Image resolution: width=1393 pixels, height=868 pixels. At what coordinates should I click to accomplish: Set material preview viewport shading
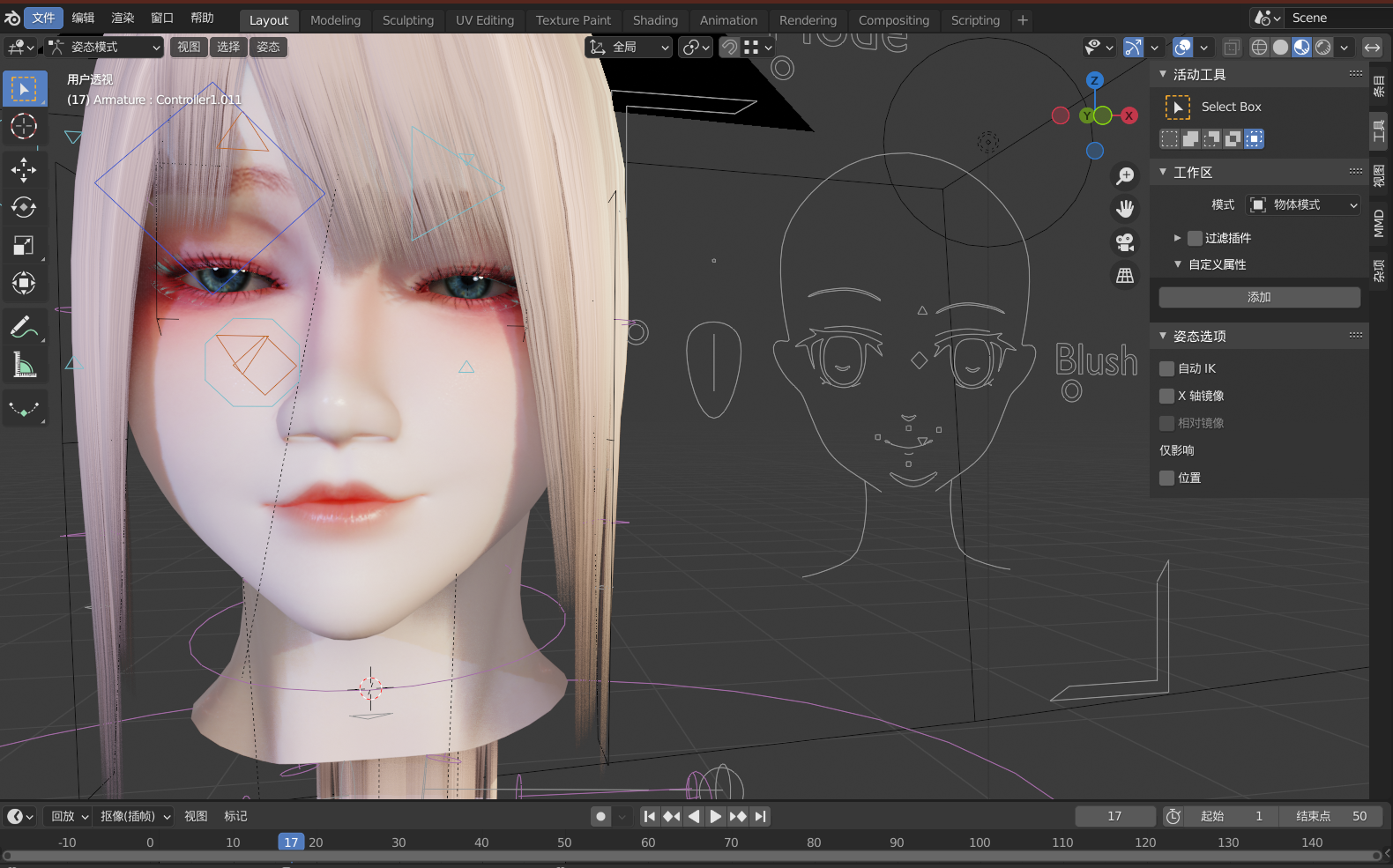1301,47
